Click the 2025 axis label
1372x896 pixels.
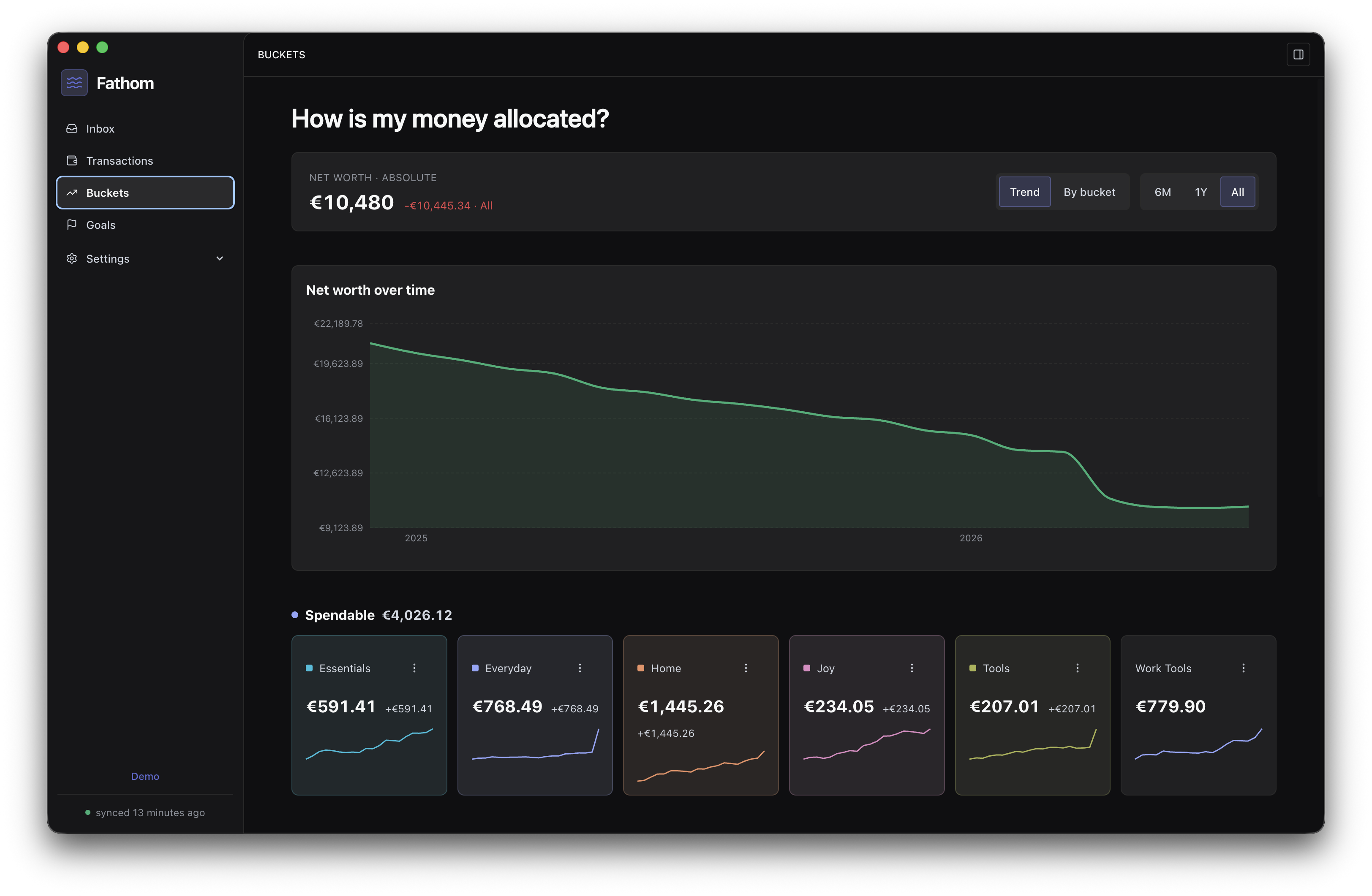[x=416, y=538]
